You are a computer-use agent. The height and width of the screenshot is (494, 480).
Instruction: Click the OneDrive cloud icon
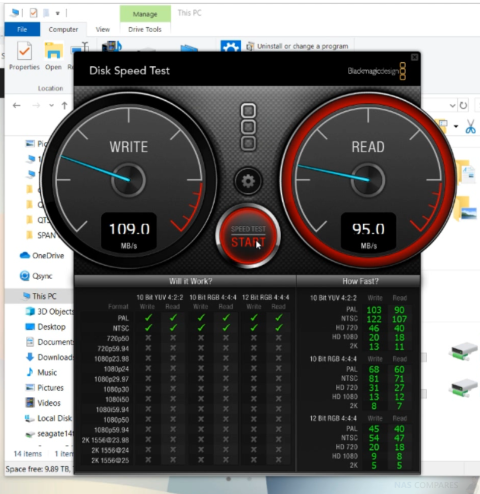point(25,256)
